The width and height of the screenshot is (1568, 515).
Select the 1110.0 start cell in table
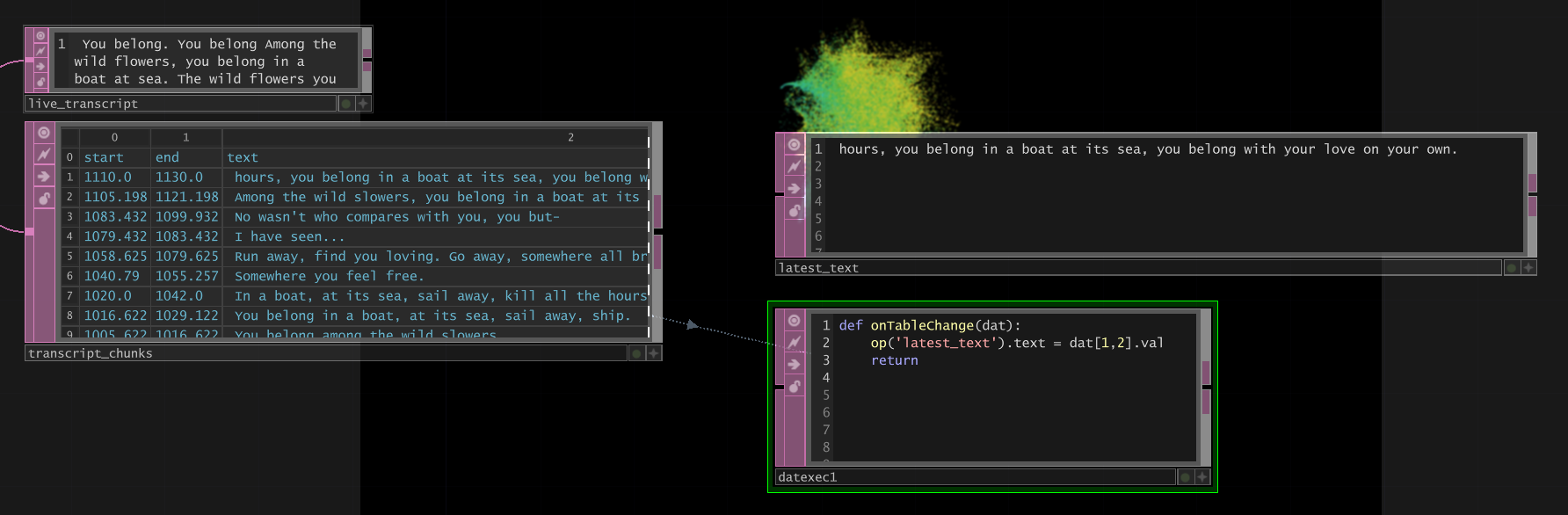(108, 178)
